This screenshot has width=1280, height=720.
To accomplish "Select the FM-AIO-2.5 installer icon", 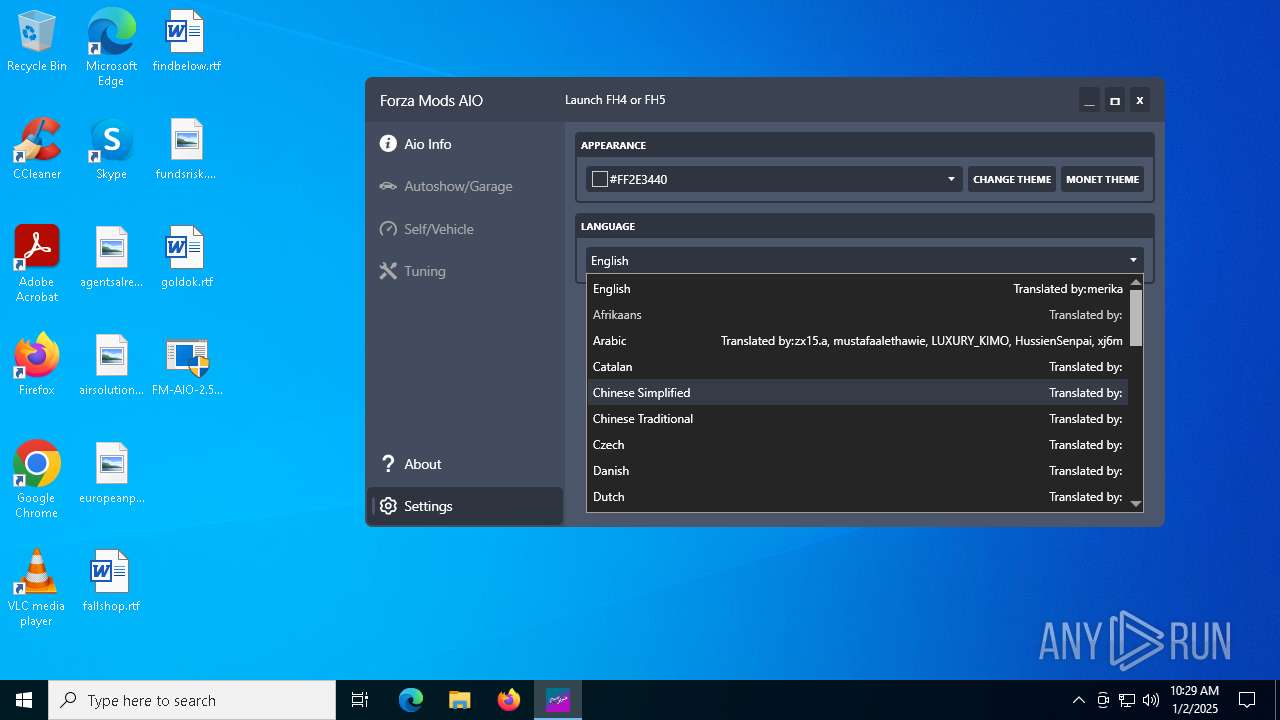I will click(x=186, y=365).
